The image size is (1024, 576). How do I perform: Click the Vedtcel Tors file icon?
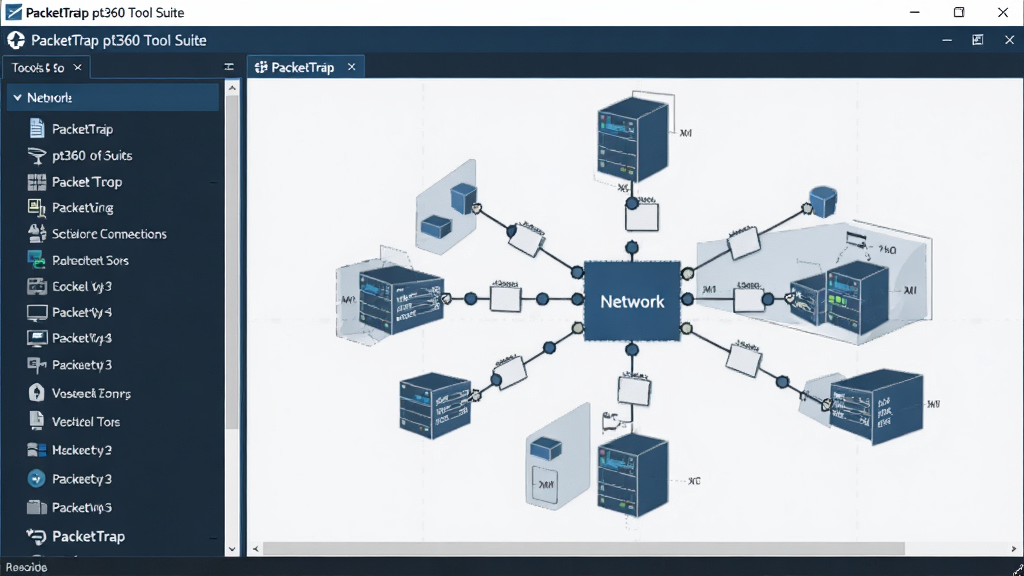click(x=37, y=421)
